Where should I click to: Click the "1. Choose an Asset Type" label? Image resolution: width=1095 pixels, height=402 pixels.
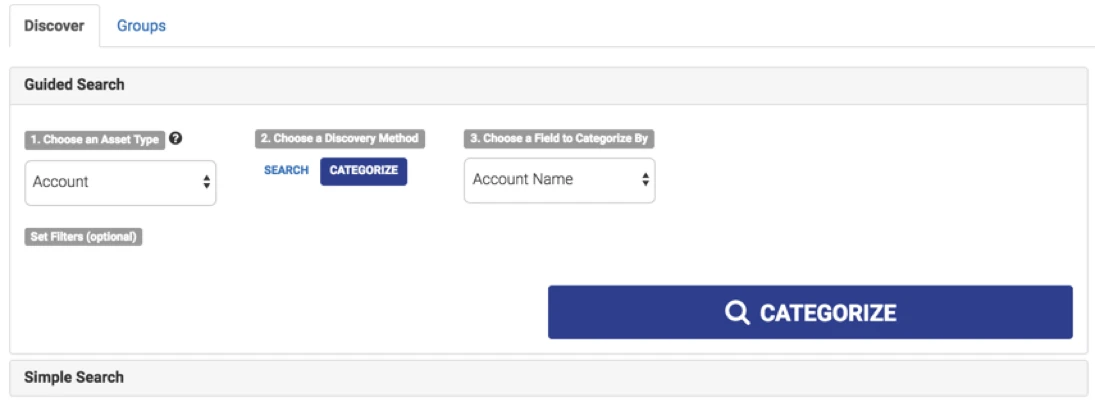94,140
